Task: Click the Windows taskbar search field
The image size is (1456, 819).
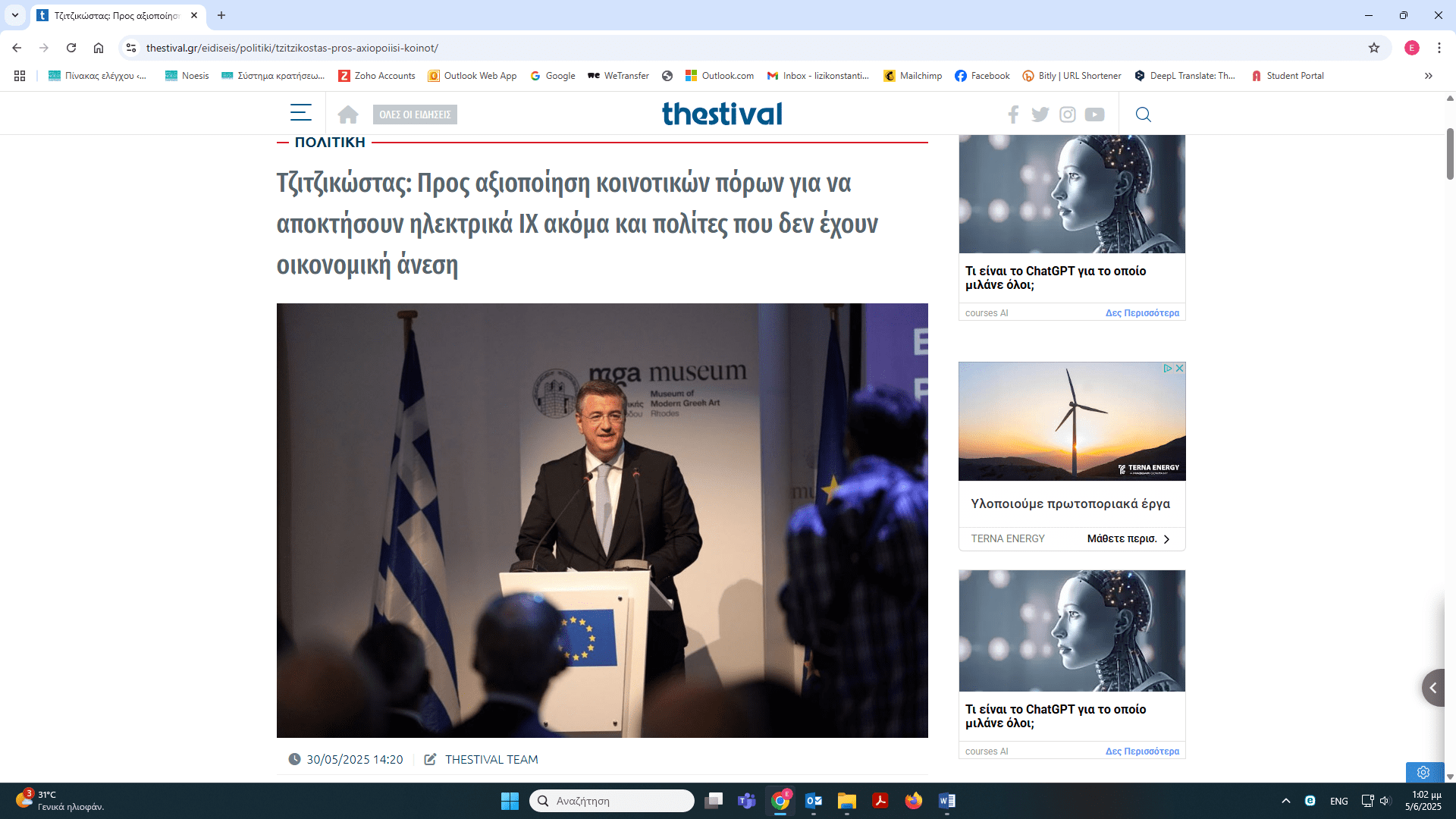Action: 611,801
